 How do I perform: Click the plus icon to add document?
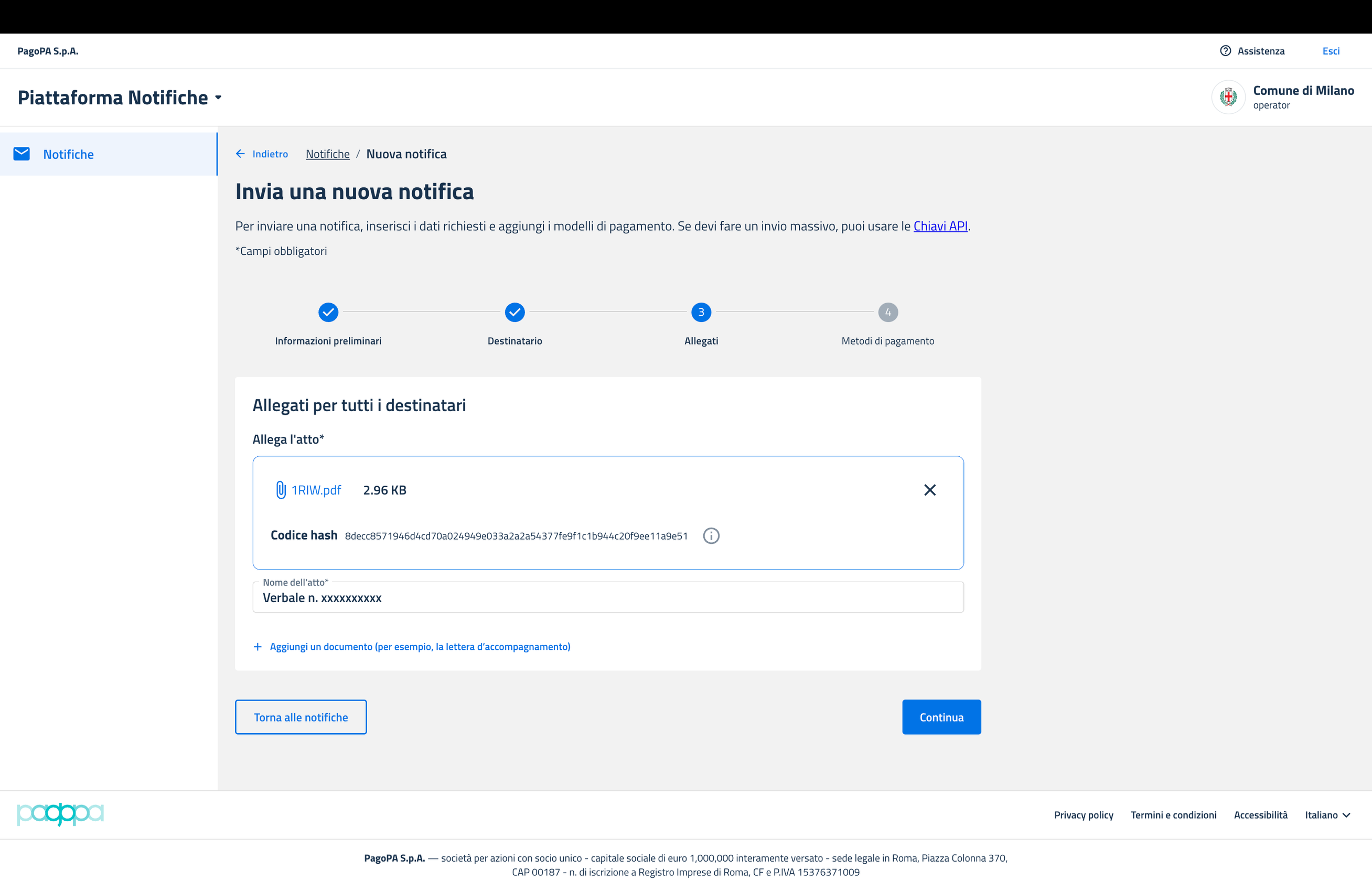click(x=258, y=647)
